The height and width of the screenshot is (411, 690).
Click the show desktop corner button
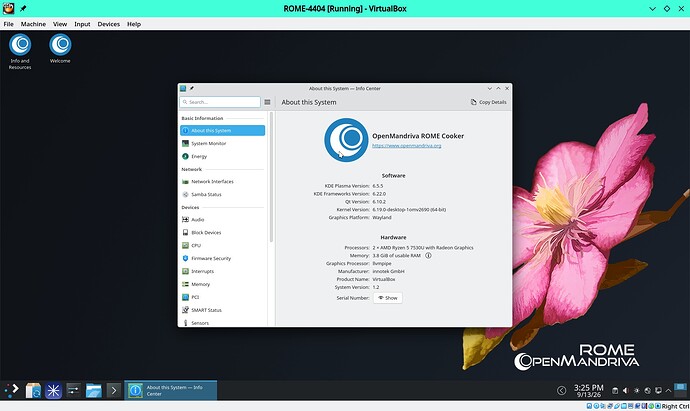(680, 390)
